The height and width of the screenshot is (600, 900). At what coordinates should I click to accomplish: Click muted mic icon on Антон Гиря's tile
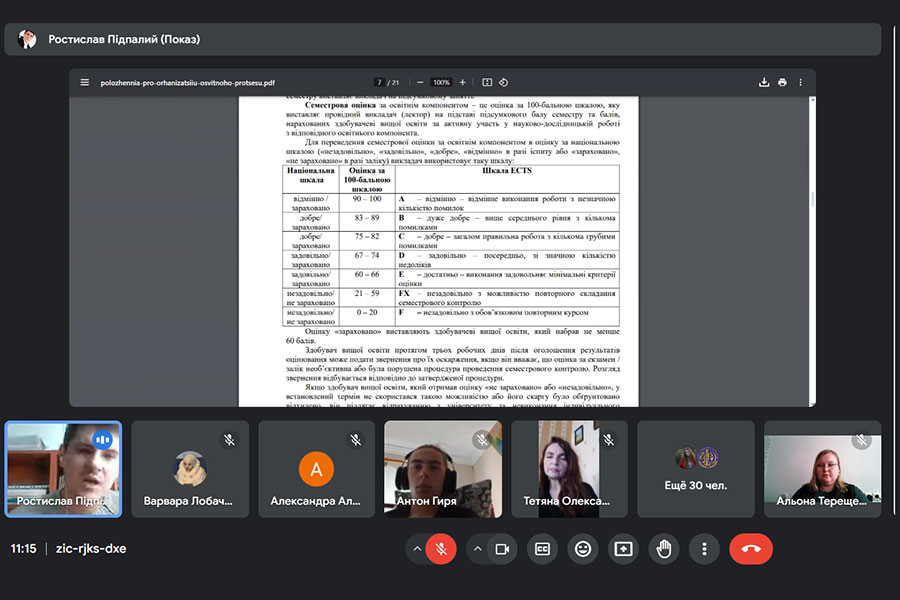coord(482,440)
